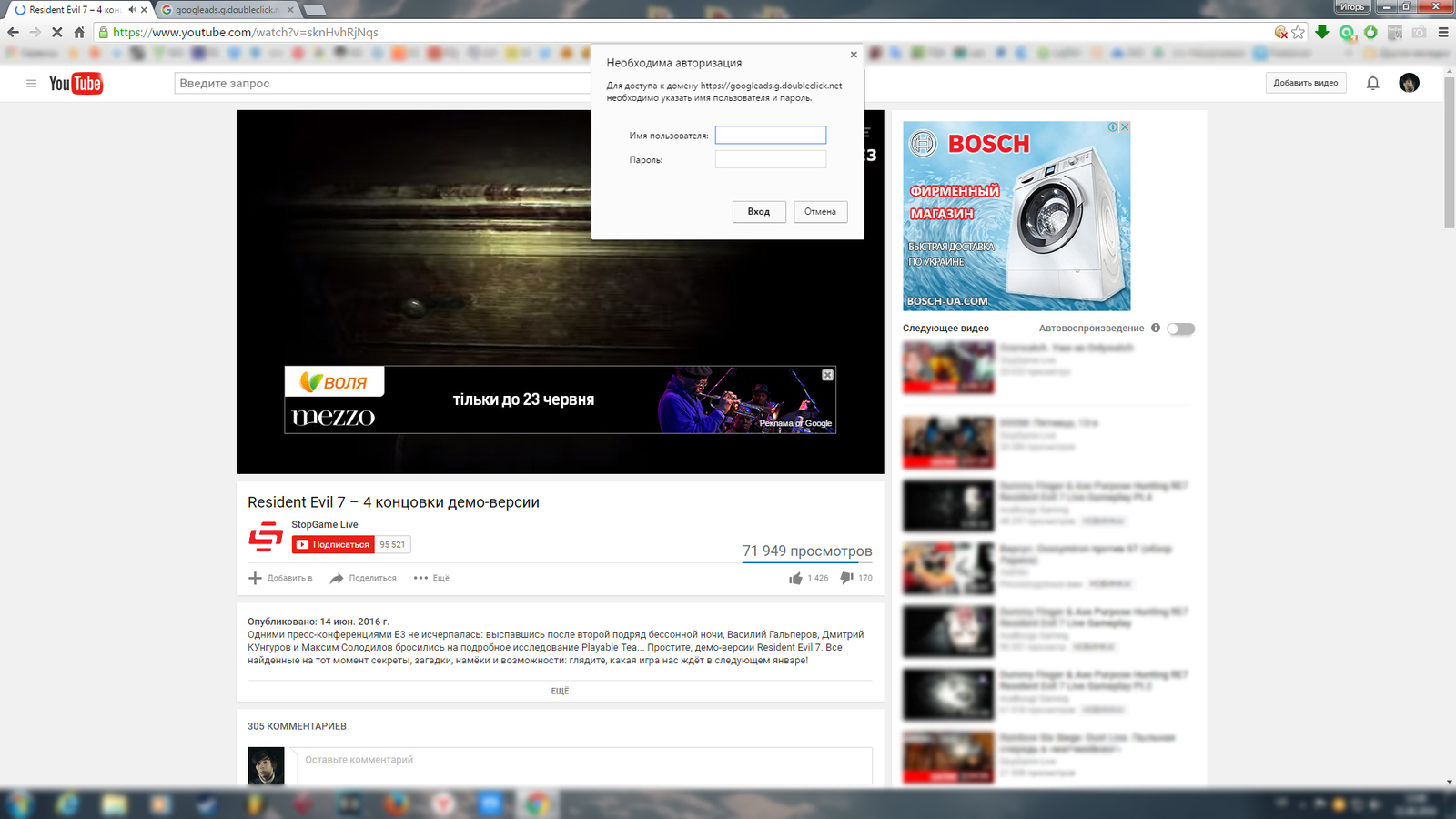
Task: Open the first suggested video thumbnail
Action: (x=948, y=367)
